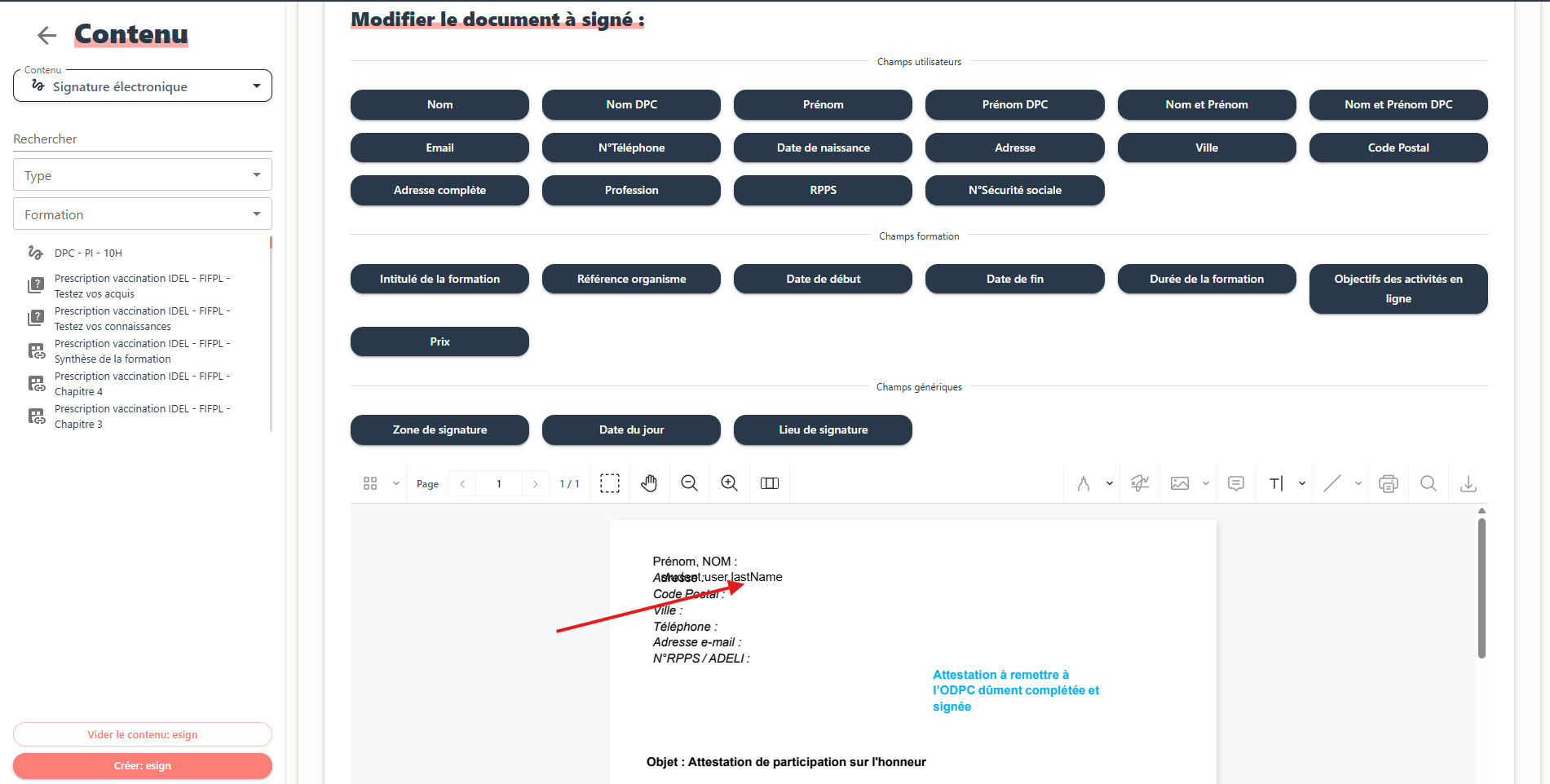Image resolution: width=1550 pixels, height=784 pixels.
Task: Click the DPC - PI - 10H signature icon
Action: 36,253
